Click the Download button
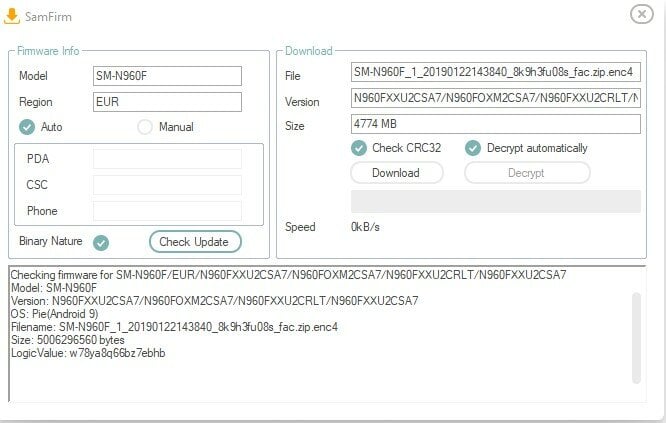666x423 pixels. (397, 173)
